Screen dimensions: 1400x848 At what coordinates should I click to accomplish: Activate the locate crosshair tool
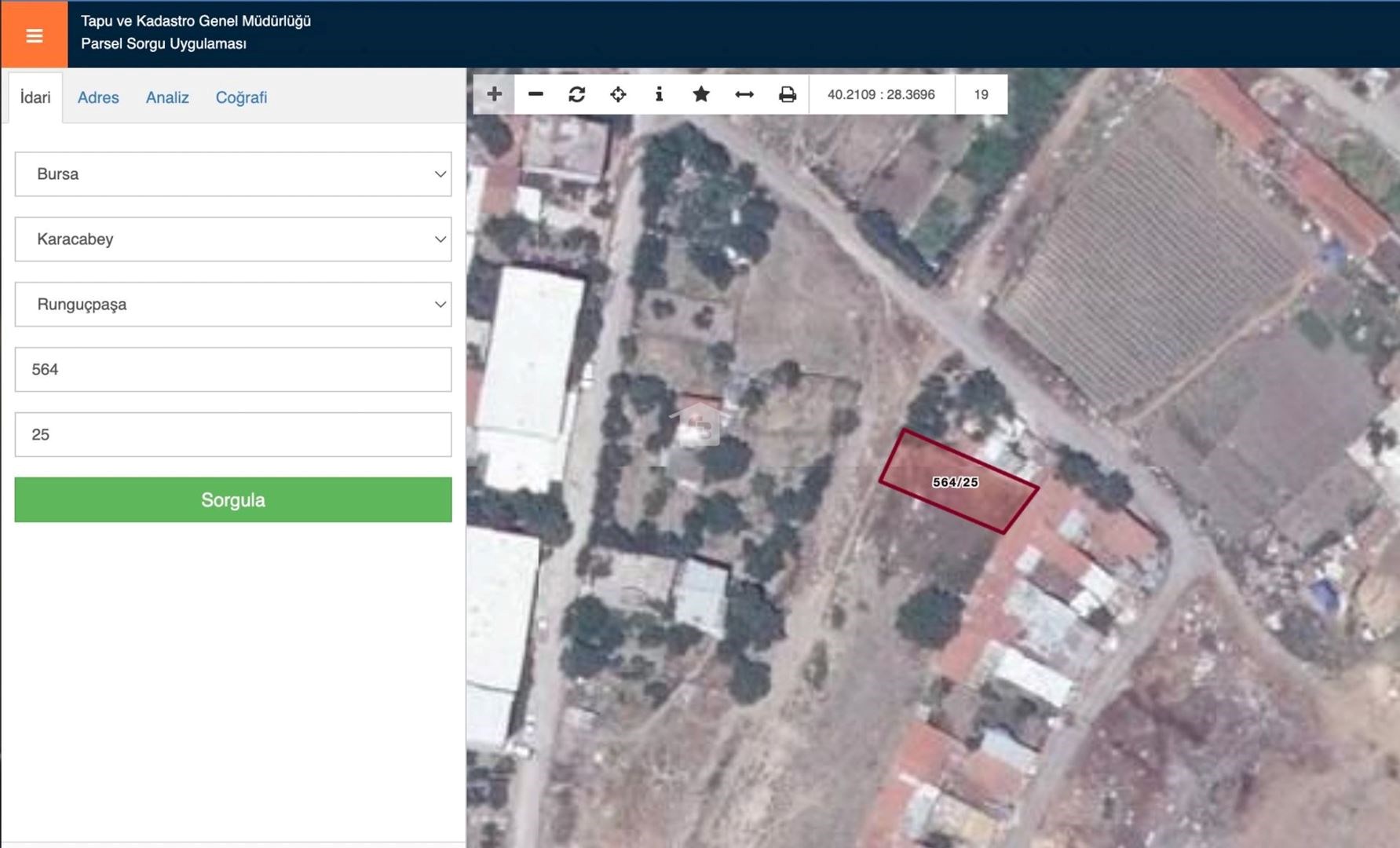pos(618,94)
